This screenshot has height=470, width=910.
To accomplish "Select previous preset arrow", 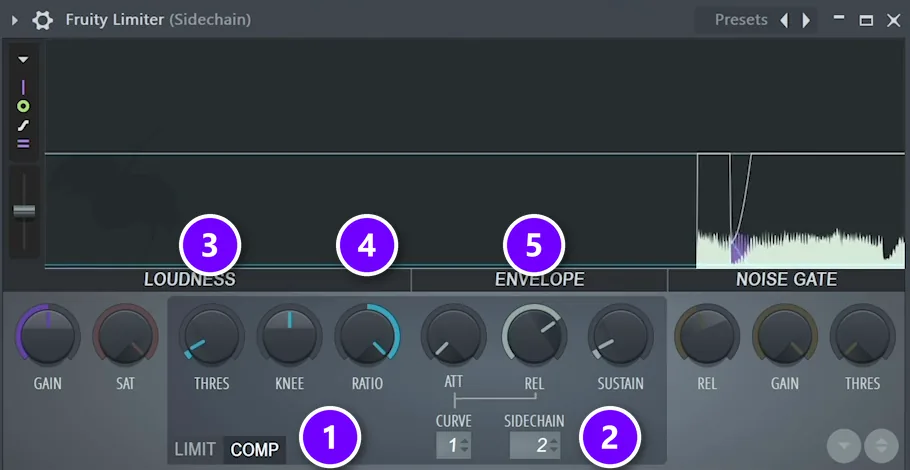I will click(784, 20).
